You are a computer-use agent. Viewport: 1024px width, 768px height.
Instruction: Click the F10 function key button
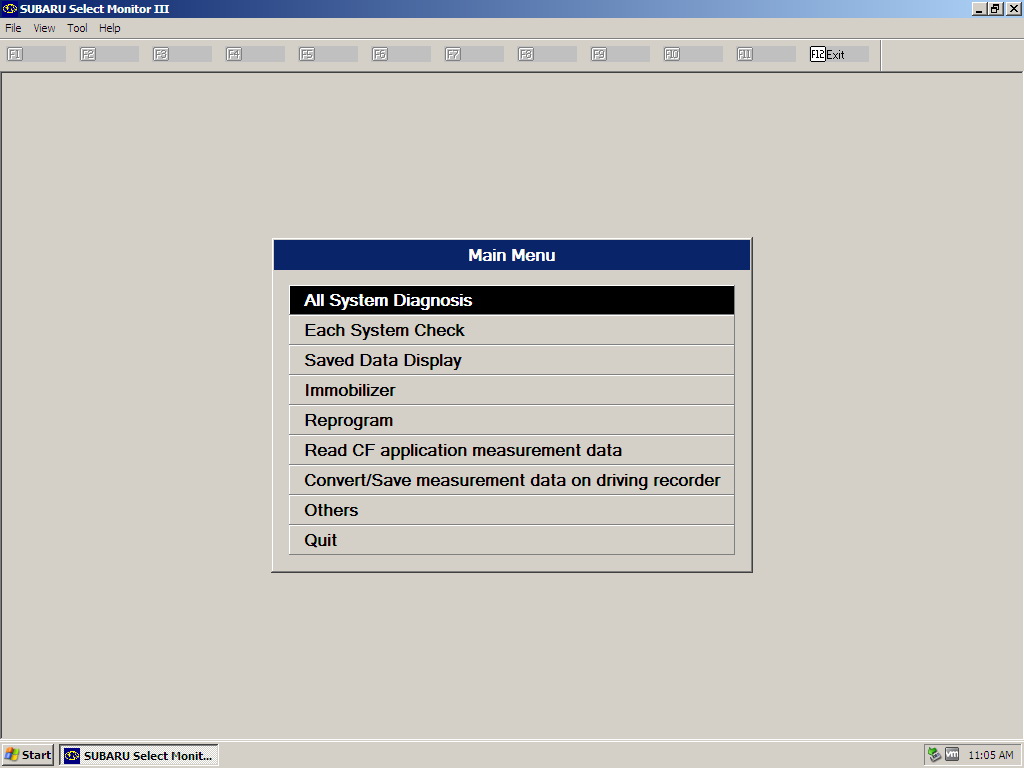tap(694, 54)
